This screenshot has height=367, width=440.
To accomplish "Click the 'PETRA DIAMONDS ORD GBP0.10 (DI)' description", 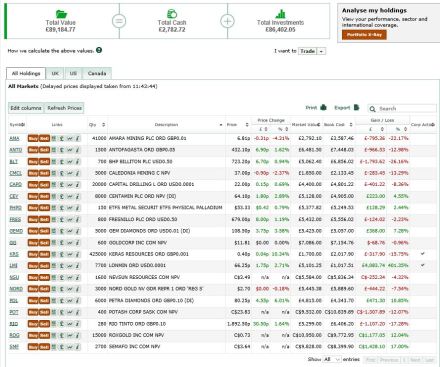I will [x=151, y=301].
